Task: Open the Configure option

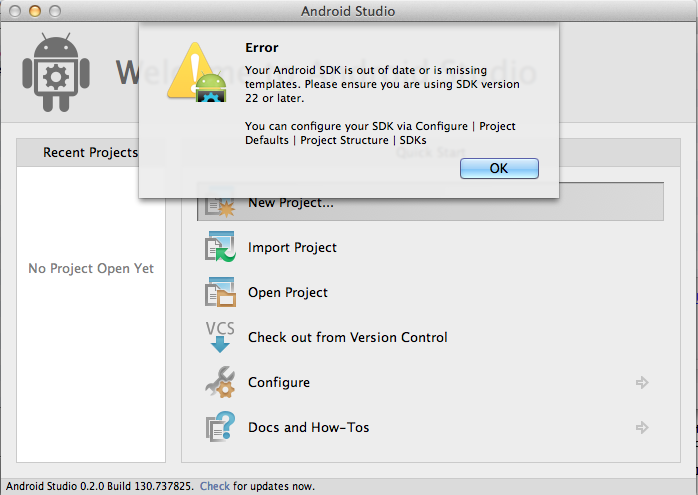Action: coord(279,382)
